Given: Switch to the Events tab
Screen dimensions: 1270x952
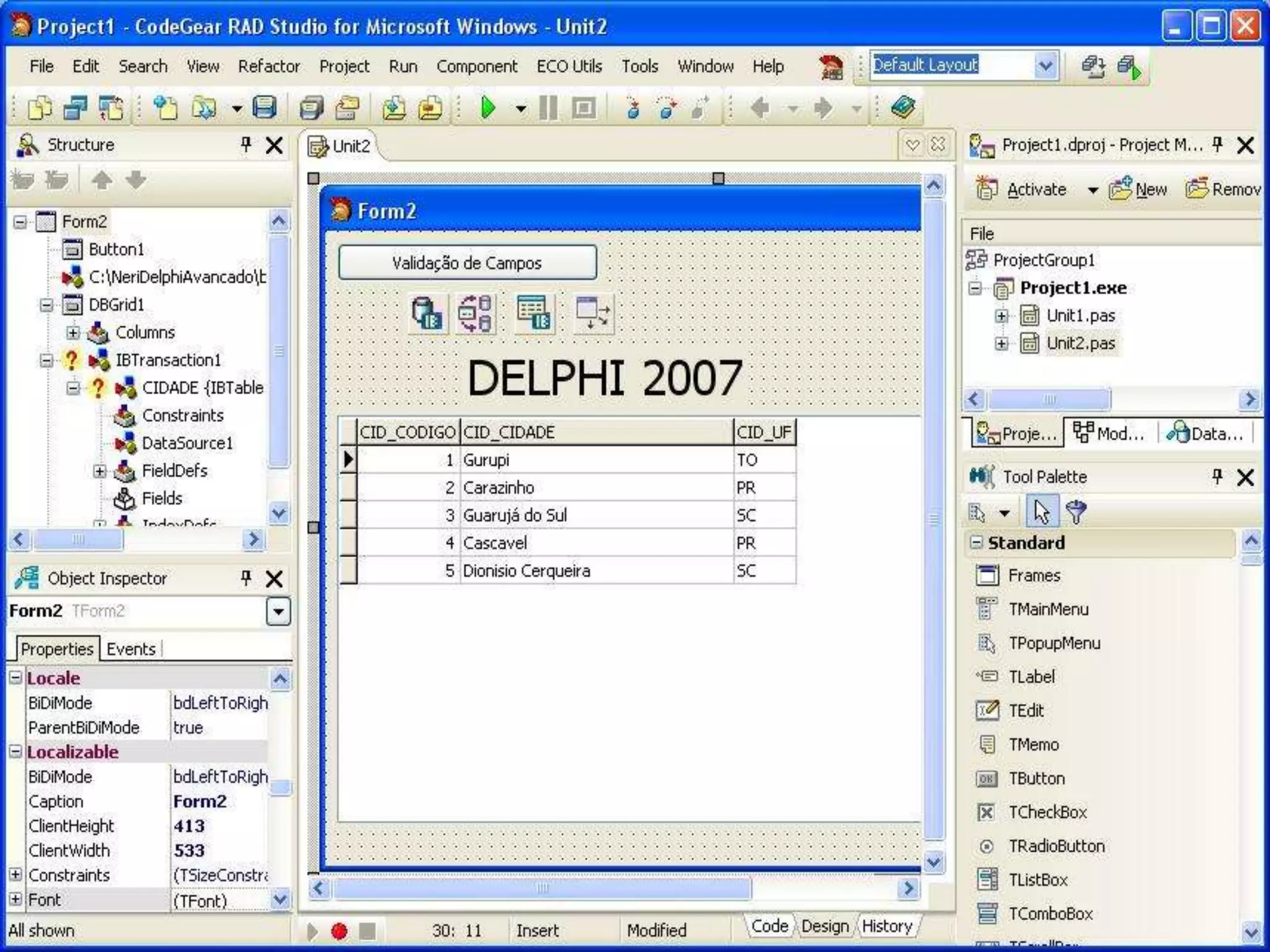Looking at the screenshot, I should [131, 649].
